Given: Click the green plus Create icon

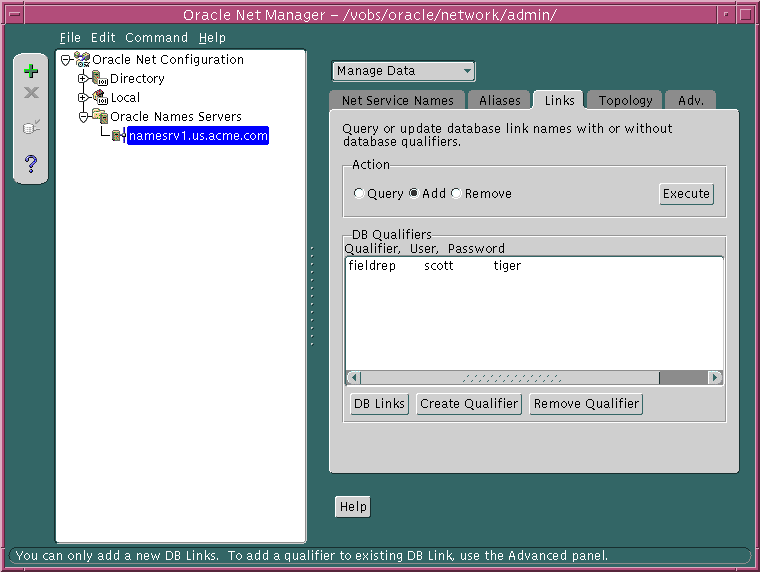Looking at the screenshot, I should (31, 71).
